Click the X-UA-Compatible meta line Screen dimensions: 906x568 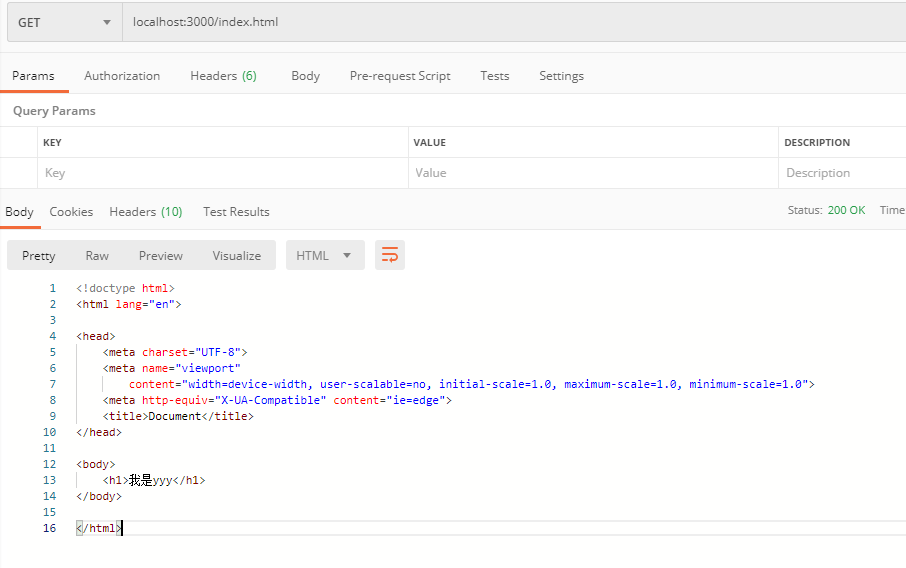pyautogui.click(x=277, y=400)
